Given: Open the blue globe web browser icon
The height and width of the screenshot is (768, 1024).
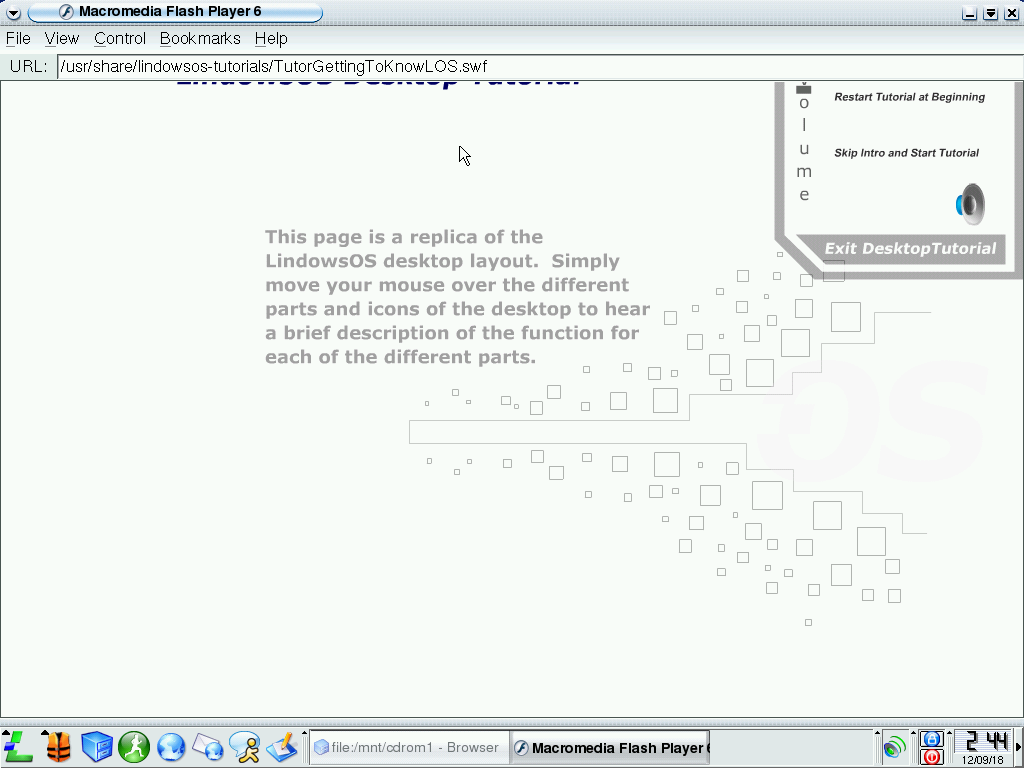Looking at the screenshot, I should [171, 747].
